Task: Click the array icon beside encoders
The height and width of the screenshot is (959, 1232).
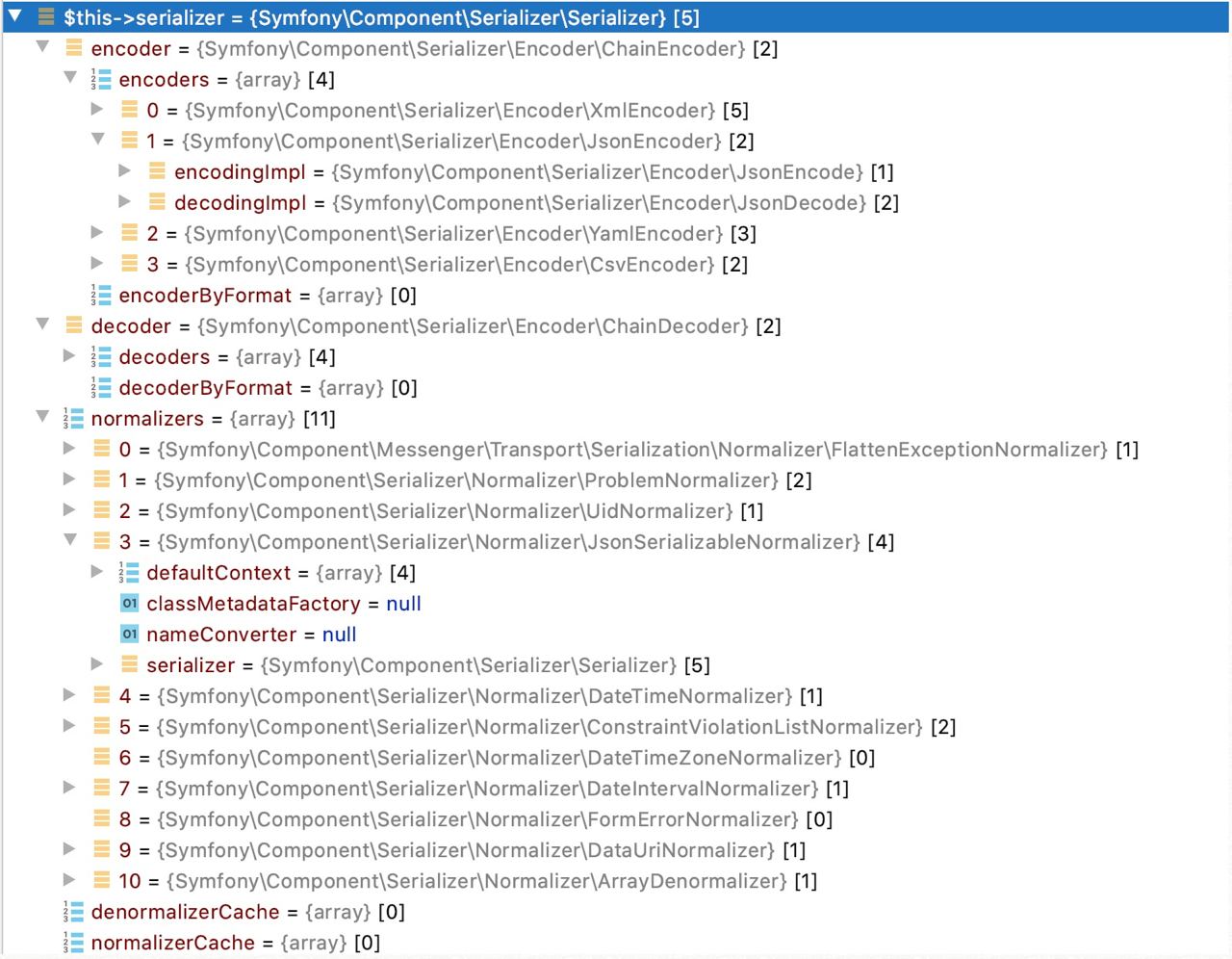Action: coord(101,79)
